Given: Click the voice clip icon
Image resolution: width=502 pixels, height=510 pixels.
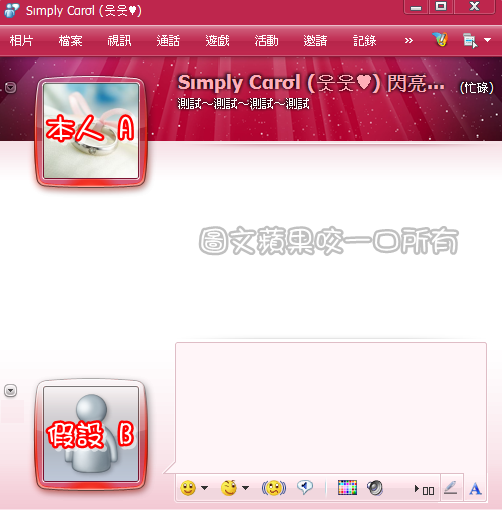Looking at the screenshot, I should 305,487.
